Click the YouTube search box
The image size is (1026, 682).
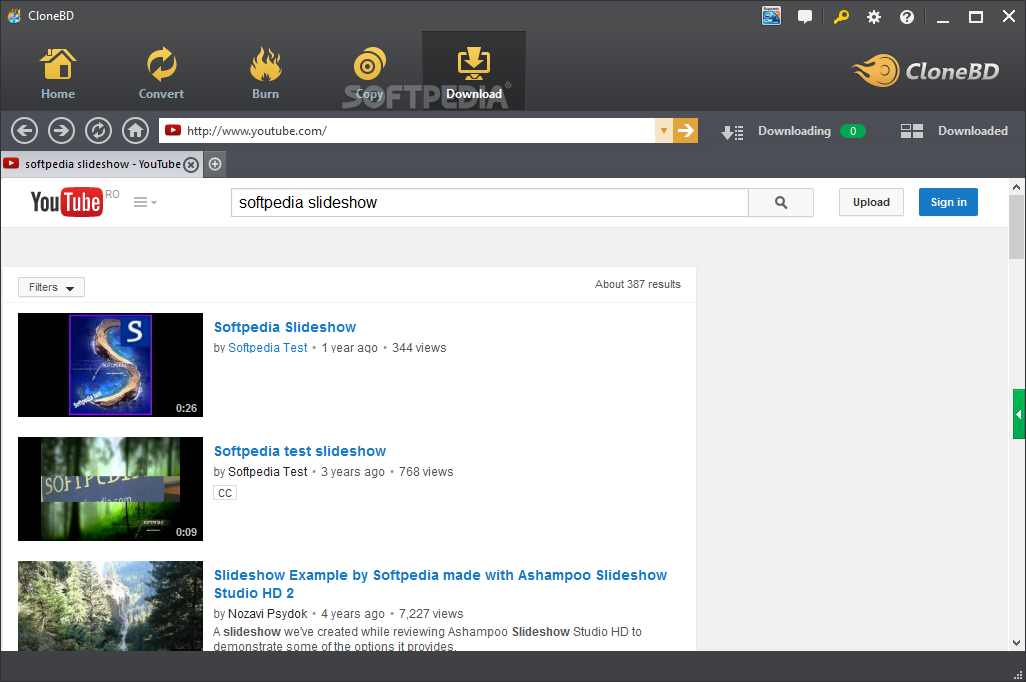pyautogui.click(x=489, y=202)
